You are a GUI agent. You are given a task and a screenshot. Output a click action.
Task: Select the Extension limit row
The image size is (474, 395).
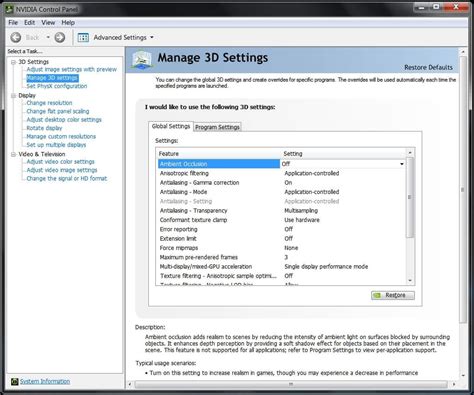tap(282, 239)
